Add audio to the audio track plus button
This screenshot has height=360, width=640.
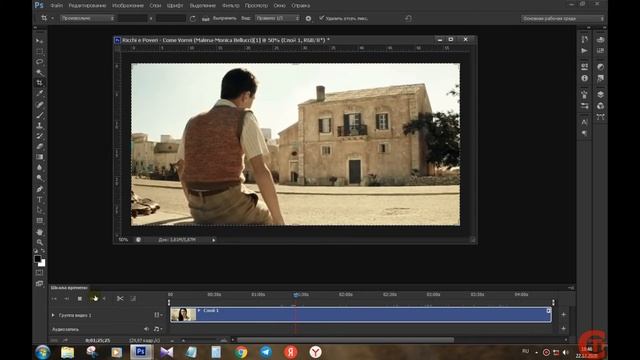point(564,329)
